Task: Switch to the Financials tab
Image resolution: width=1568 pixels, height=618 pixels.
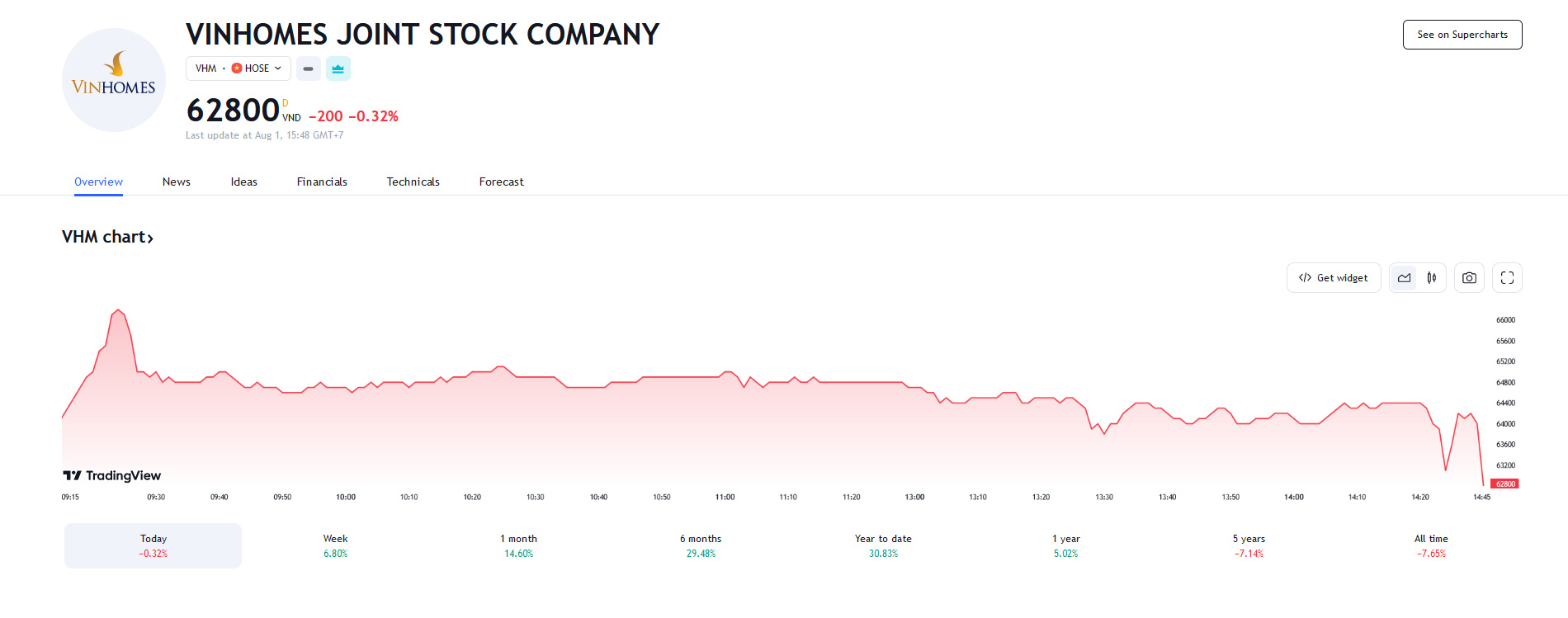Action: pyautogui.click(x=322, y=182)
